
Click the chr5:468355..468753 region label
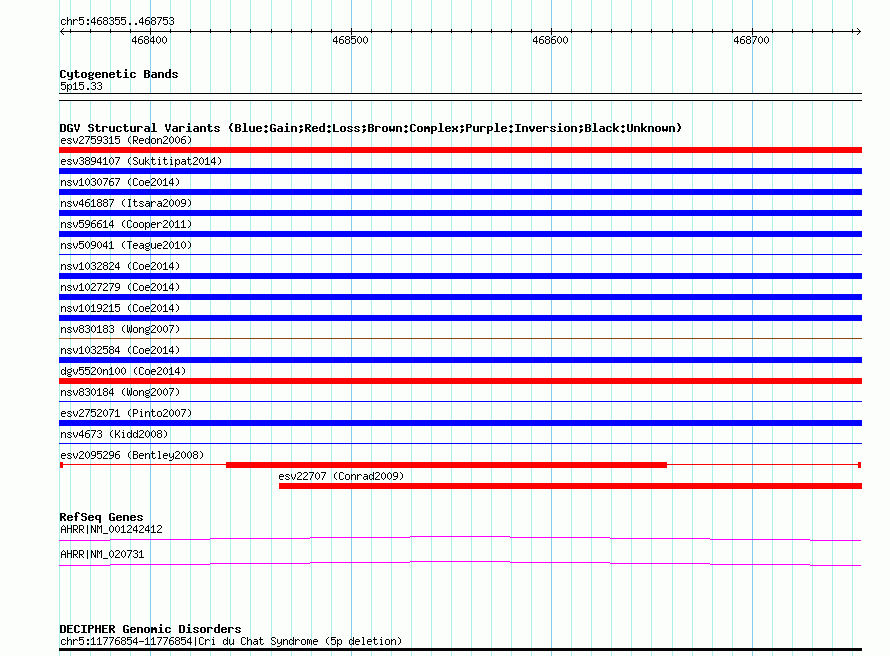(117, 21)
